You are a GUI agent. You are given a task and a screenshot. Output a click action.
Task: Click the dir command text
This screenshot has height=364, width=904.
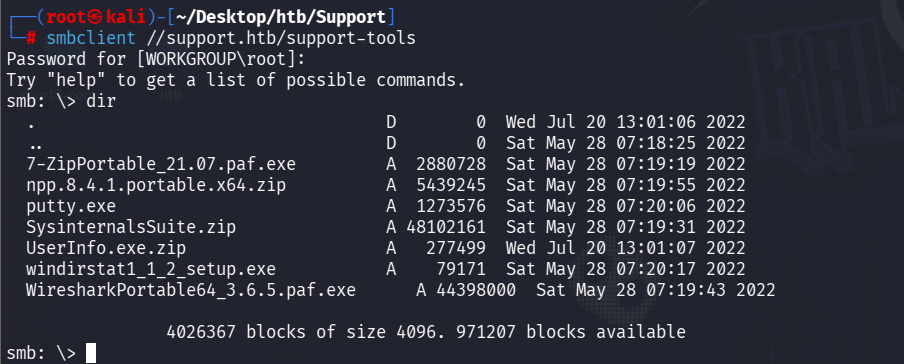[101, 101]
